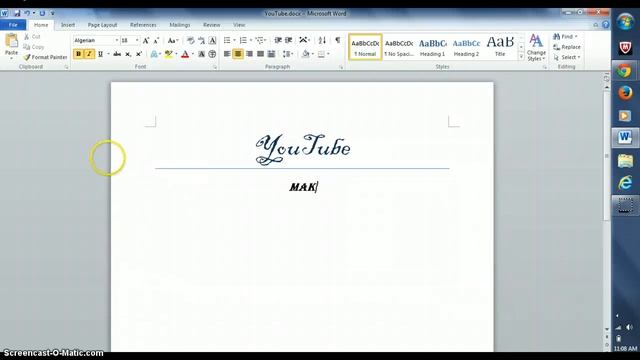Screen dimensions: 640x360
Task: Open Google Chrome from taskbar
Action: (x=624, y=71)
